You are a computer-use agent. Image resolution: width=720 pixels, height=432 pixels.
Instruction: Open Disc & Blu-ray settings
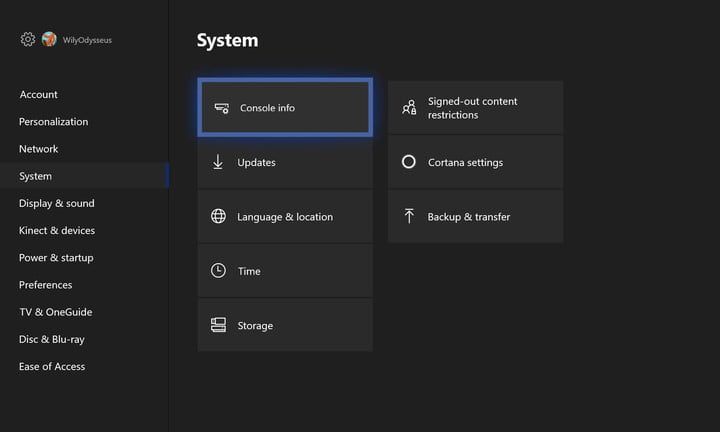52,339
